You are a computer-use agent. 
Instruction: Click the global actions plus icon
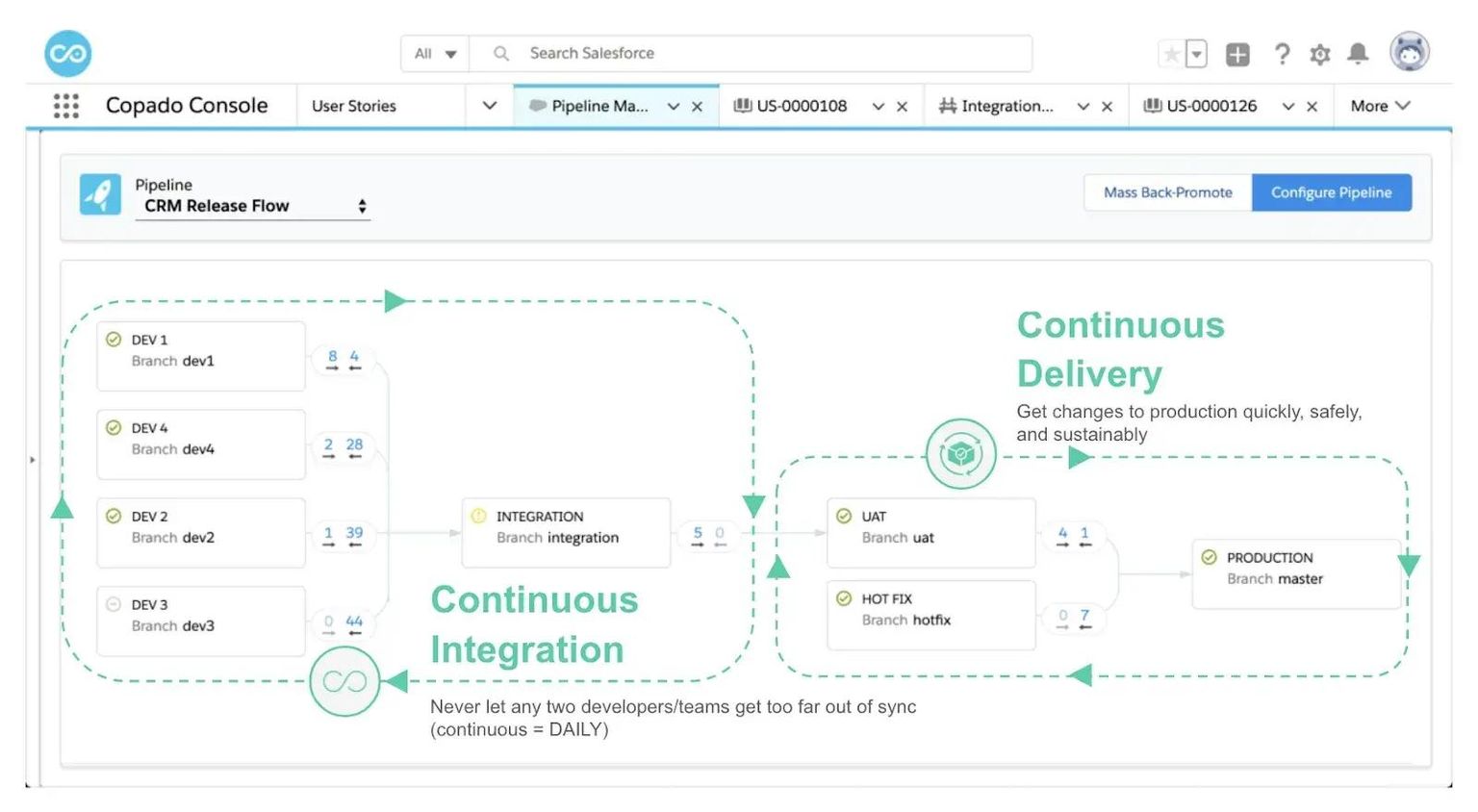[x=1237, y=54]
